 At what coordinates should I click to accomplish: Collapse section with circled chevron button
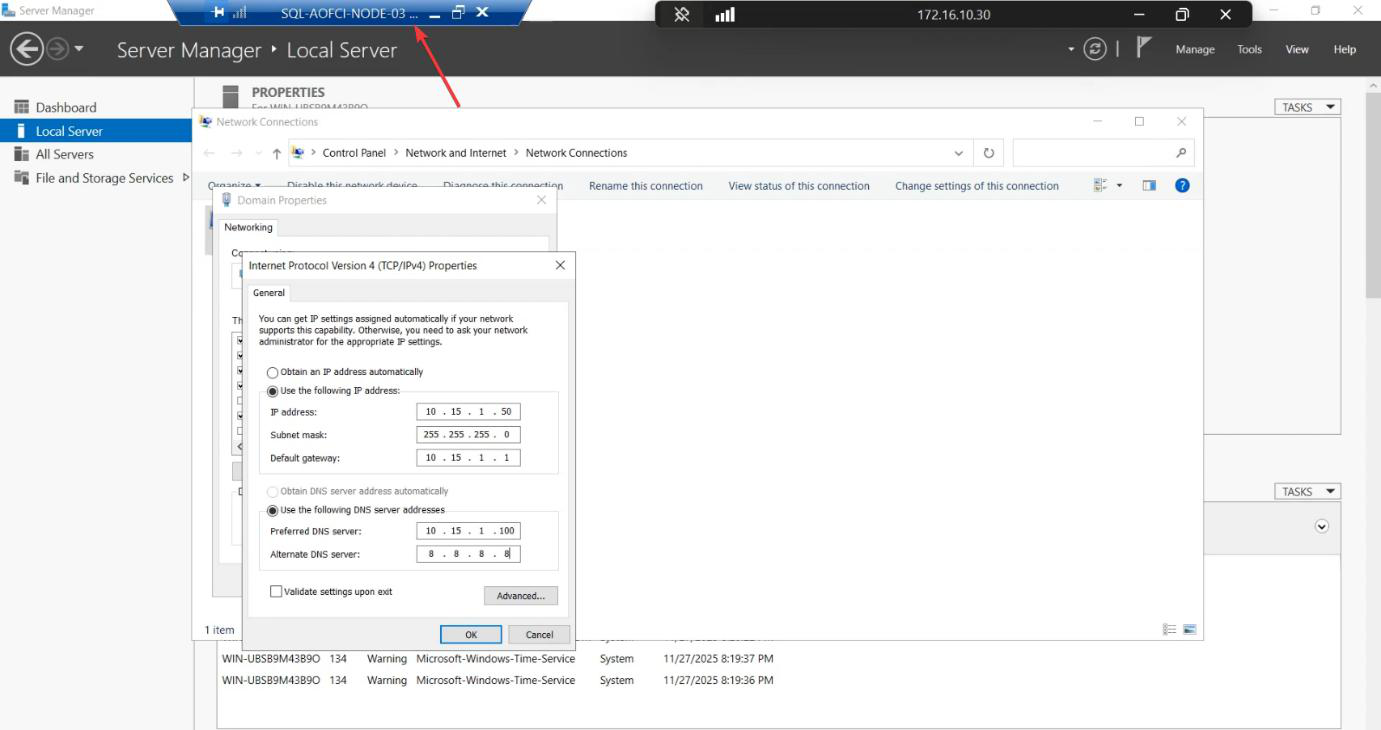pos(1322,526)
